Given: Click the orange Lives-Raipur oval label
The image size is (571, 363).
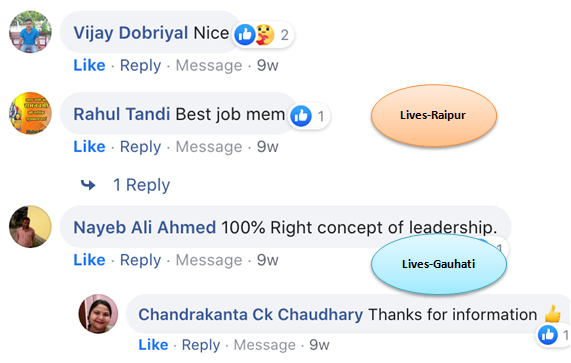Looking at the screenshot, I should (x=434, y=115).
